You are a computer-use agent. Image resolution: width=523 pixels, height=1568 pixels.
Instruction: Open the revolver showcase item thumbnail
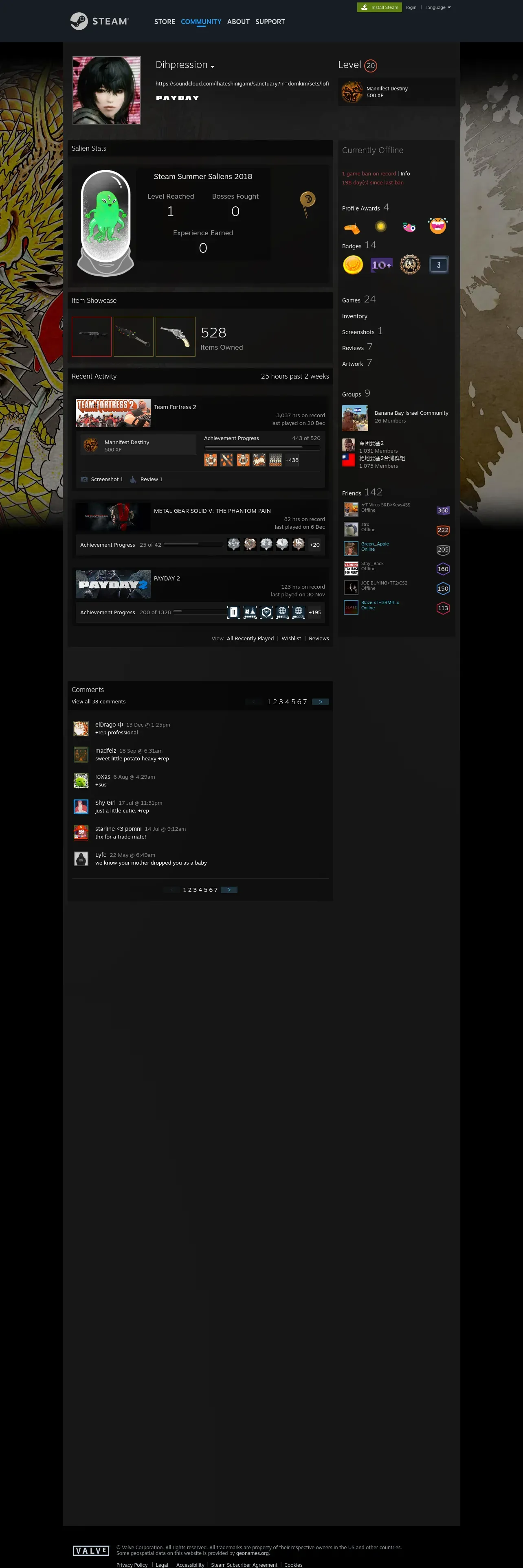click(175, 337)
